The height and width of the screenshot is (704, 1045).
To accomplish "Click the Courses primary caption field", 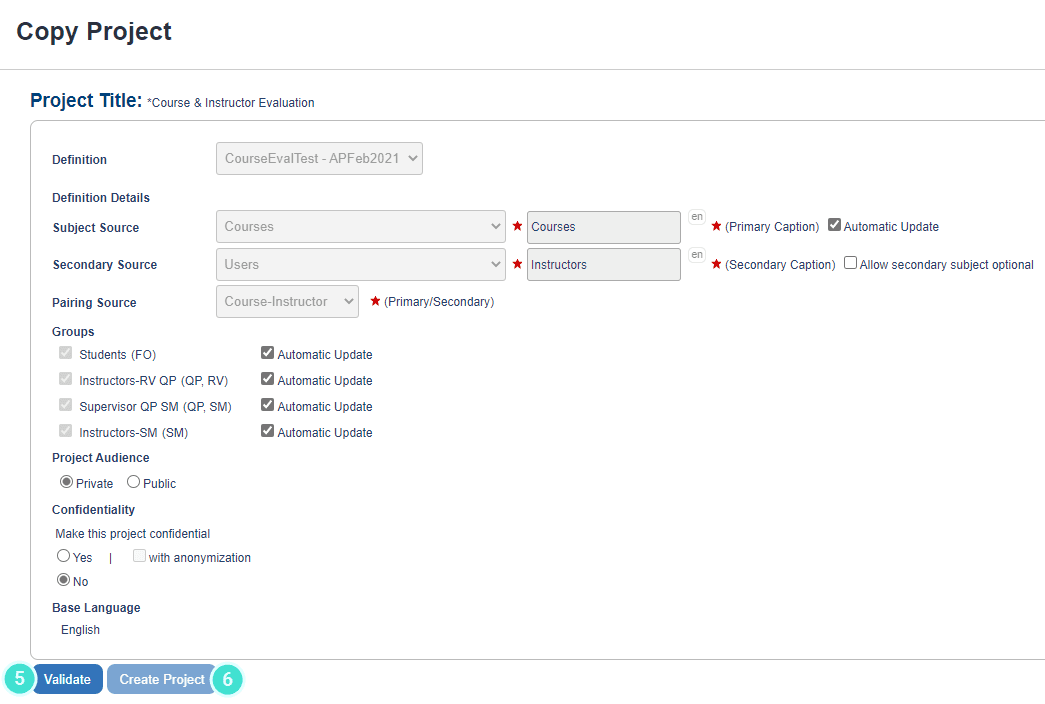I will coord(604,227).
